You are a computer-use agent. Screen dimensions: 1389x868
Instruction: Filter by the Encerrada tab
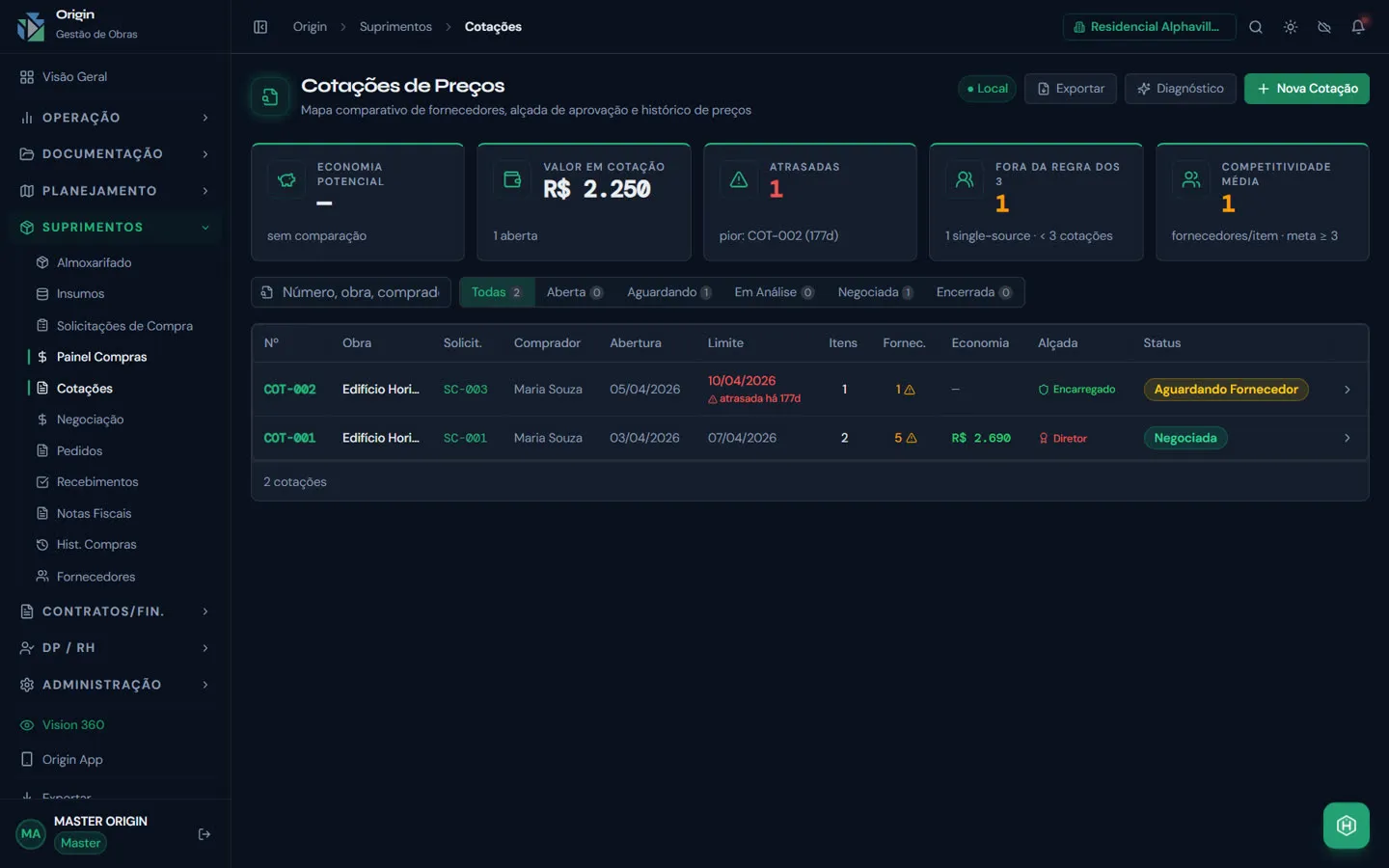(974, 292)
